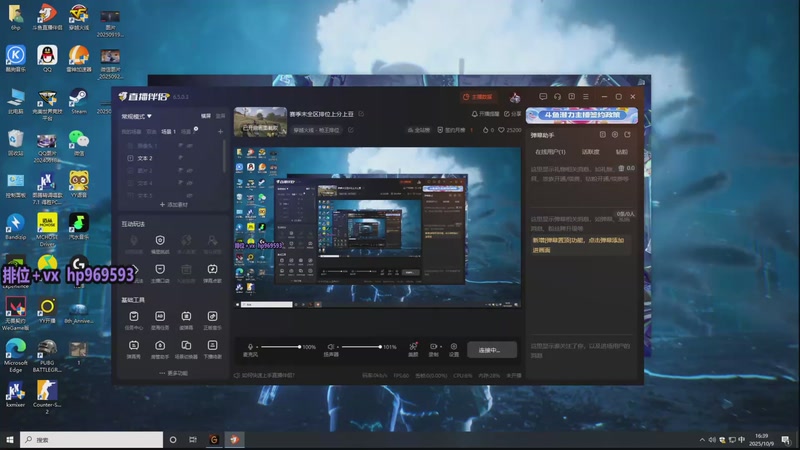Screen dimensions: 800x450
Task: Click the user avatar in title bar
Action: [x=515, y=97]
